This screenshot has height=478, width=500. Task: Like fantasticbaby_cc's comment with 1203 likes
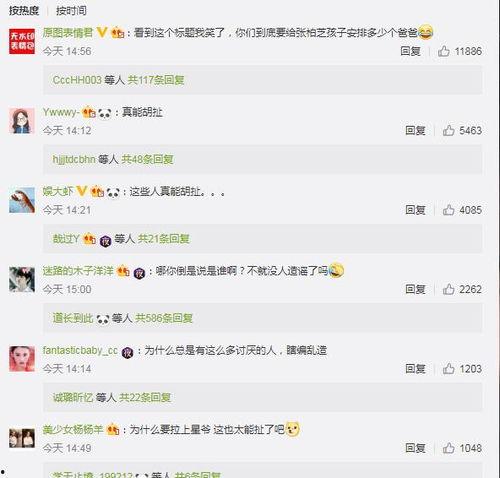pyautogui.click(x=449, y=368)
